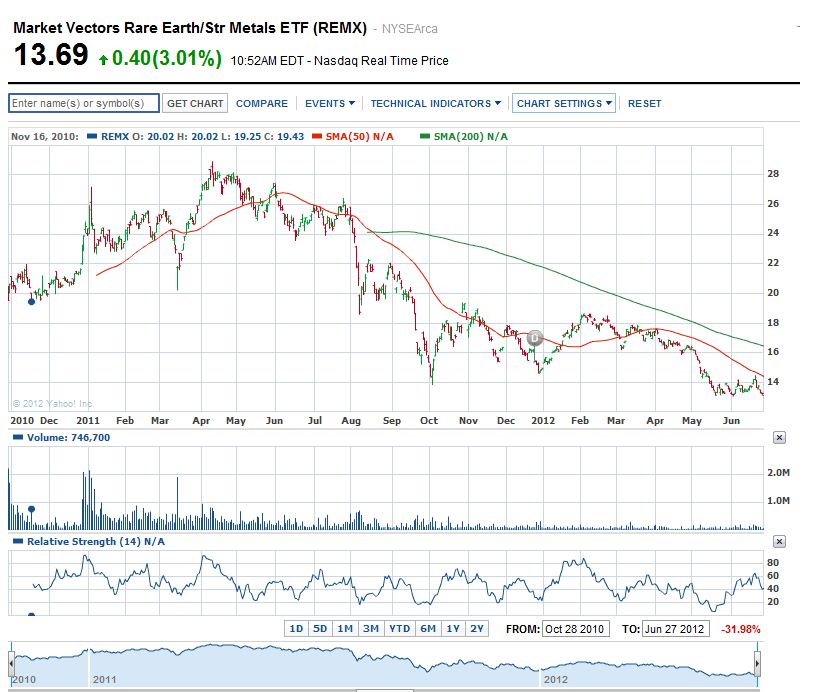827x692 pixels.
Task: Click the symbol entry input field
Action: (83, 103)
